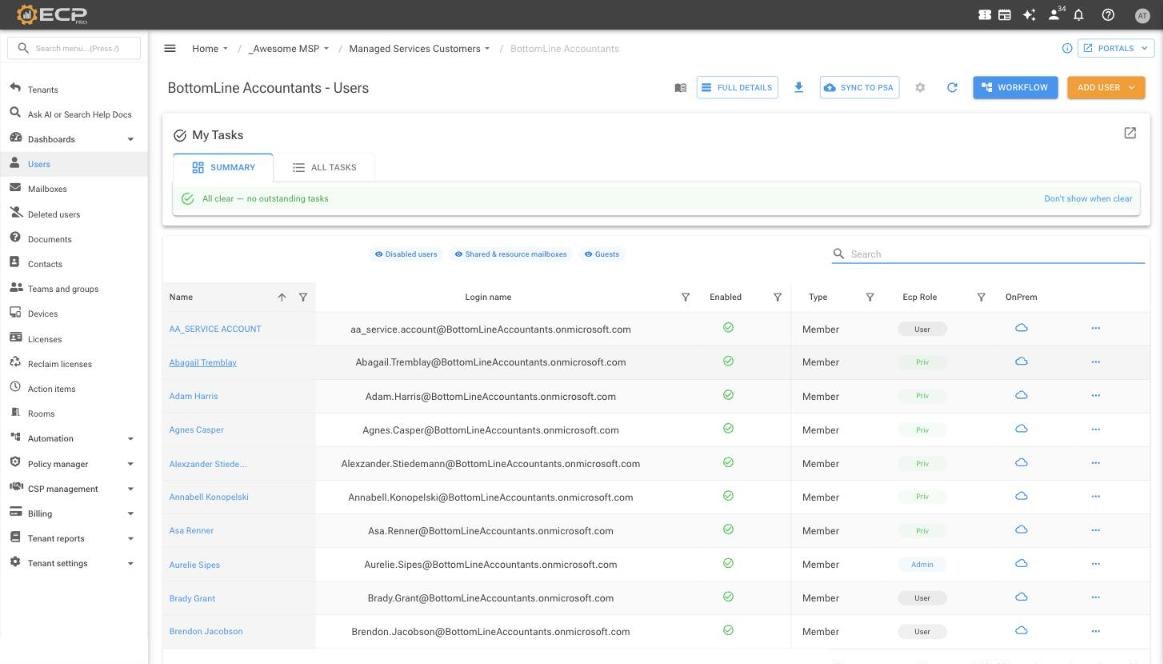The height and width of the screenshot is (664, 1163).
Task: Click enabled checkmark for Agnes Casper
Action: (x=728, y=429)
